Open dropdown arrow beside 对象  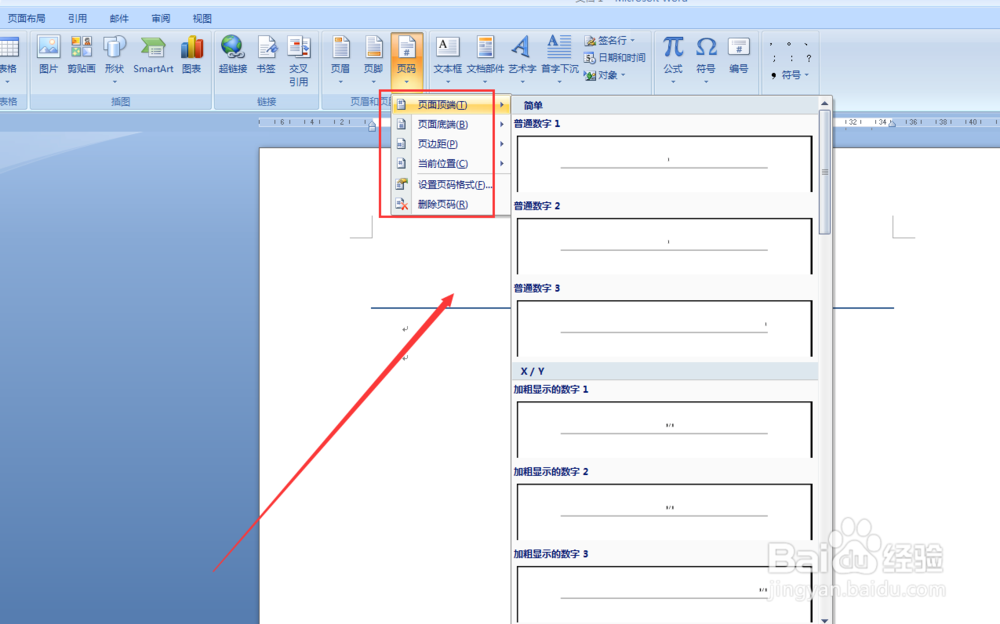(623, 75)
